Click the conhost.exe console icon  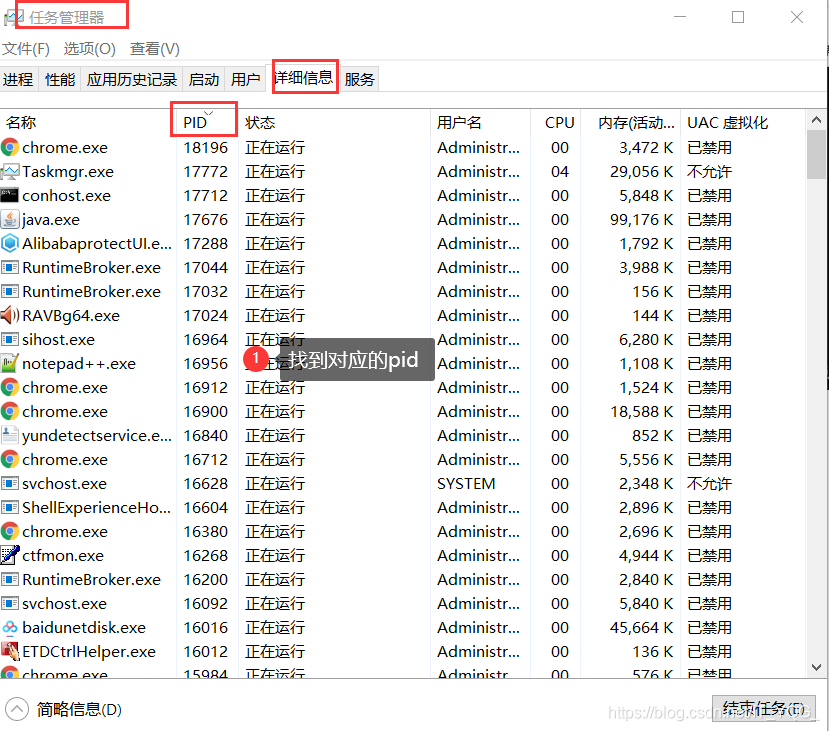pos(10,195)
